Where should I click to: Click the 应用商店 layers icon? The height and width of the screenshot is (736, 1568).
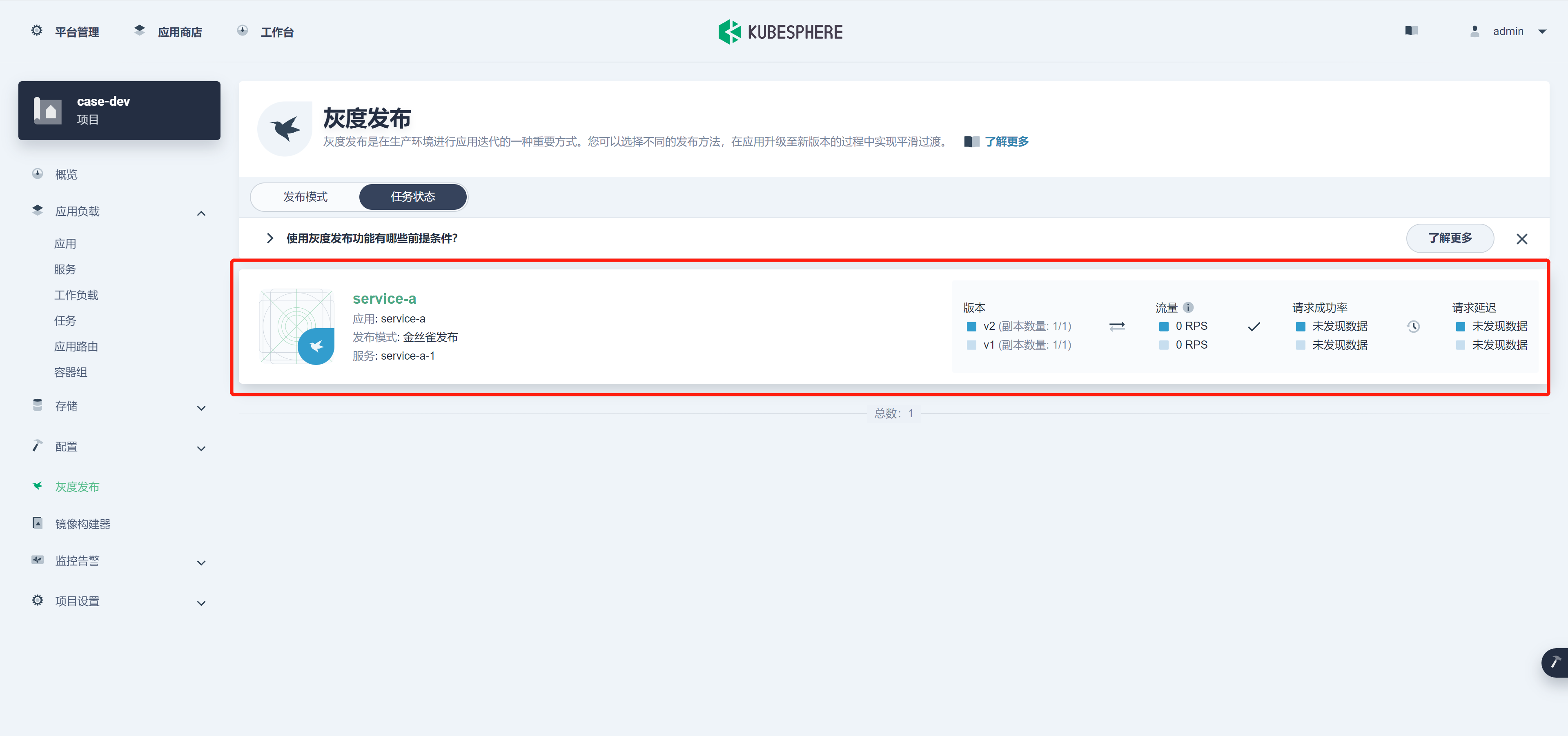(139, 31)
